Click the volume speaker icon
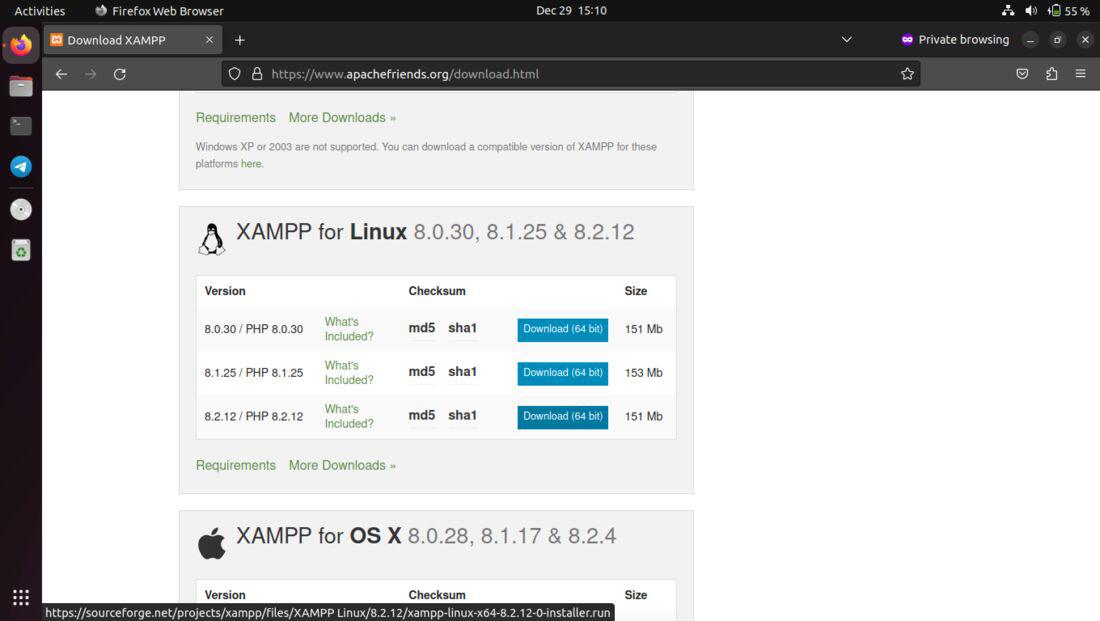This screenshot has height=621, width=1100. pos(1031,11)
